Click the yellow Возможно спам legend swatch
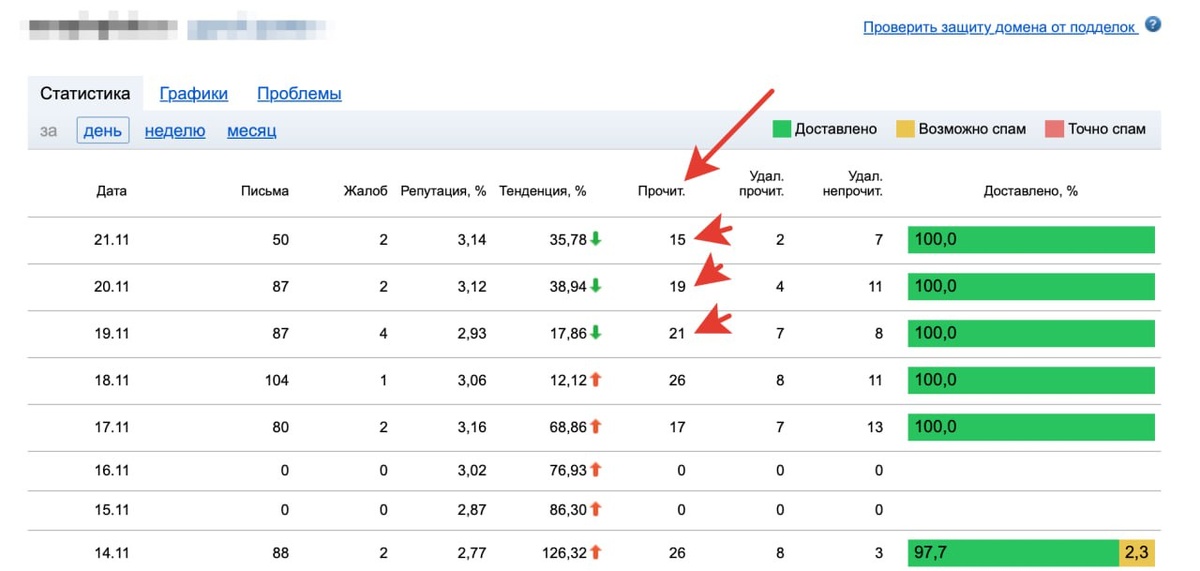The image size is (1200, 571). pyautogui.click(x=905, y=129)
